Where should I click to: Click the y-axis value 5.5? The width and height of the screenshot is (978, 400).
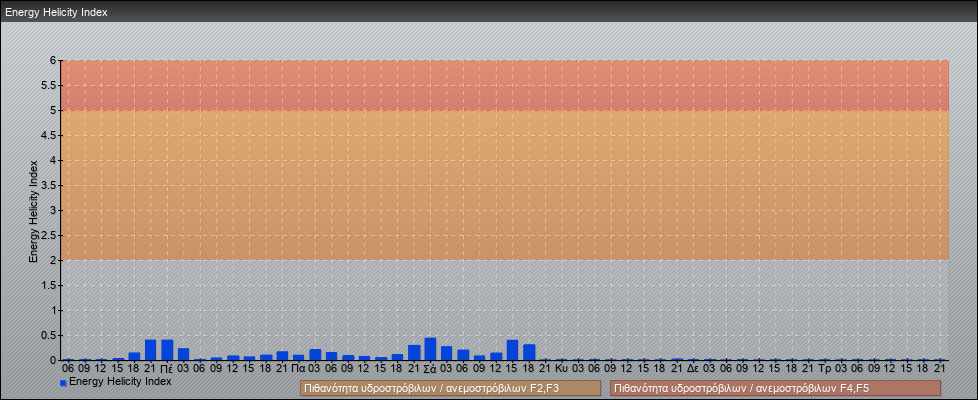(x=50, y=85)
